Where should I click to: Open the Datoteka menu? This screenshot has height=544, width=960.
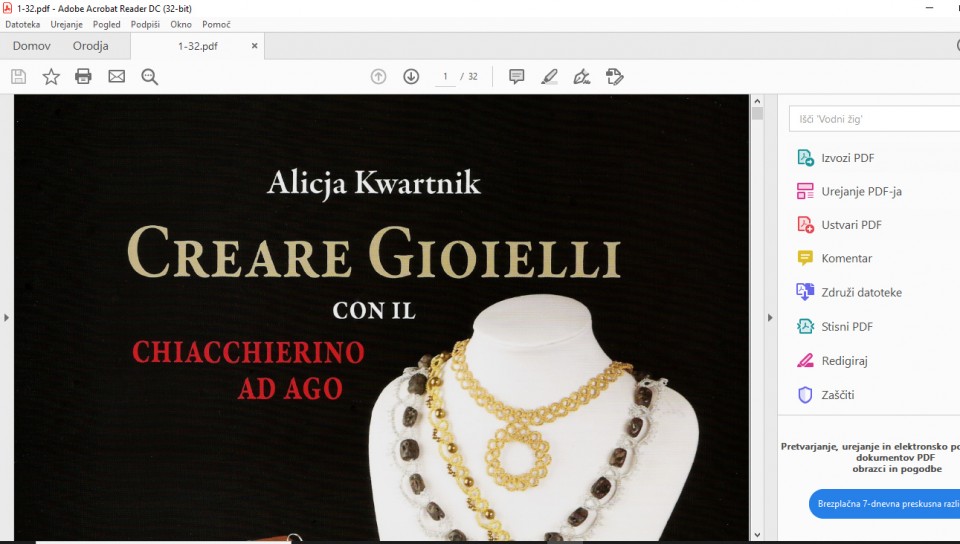(23, 24)
